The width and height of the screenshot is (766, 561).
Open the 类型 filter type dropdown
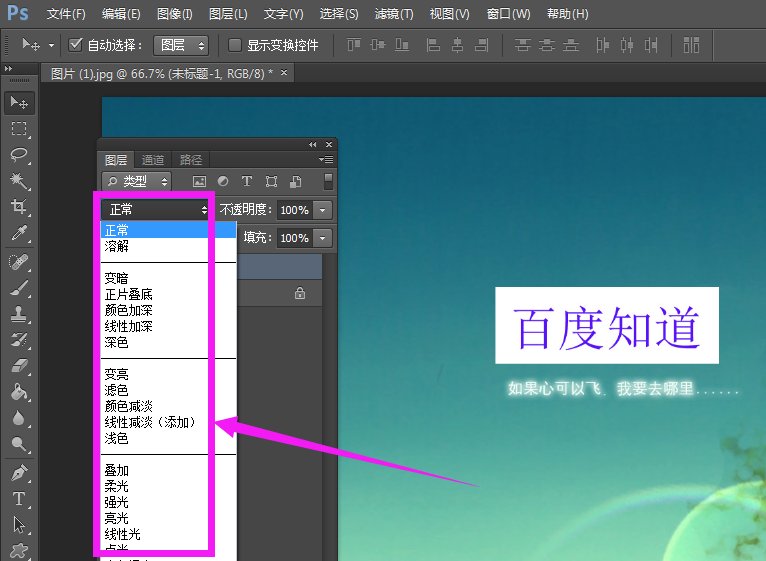pos(136,182)
